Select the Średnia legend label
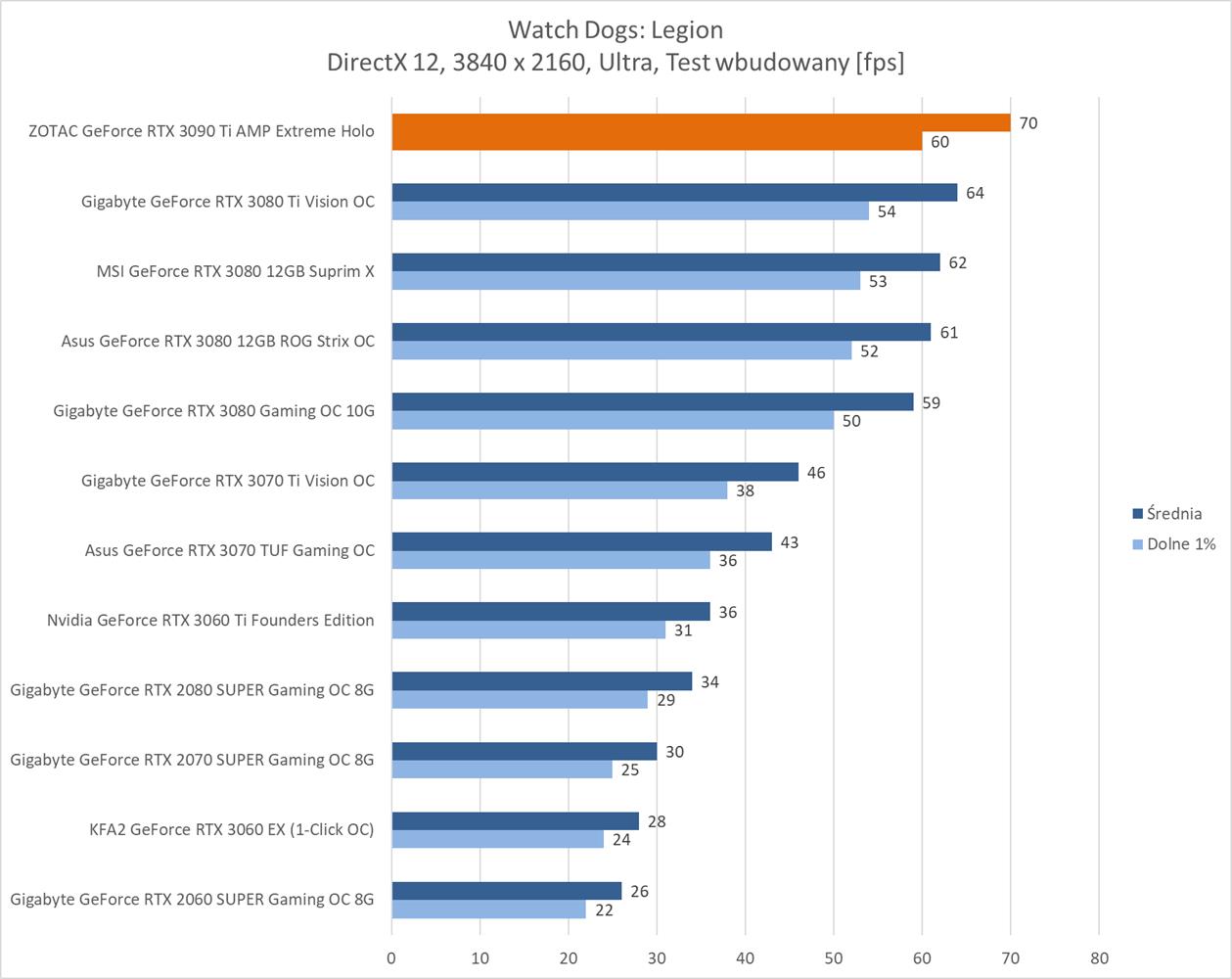 1174,514
